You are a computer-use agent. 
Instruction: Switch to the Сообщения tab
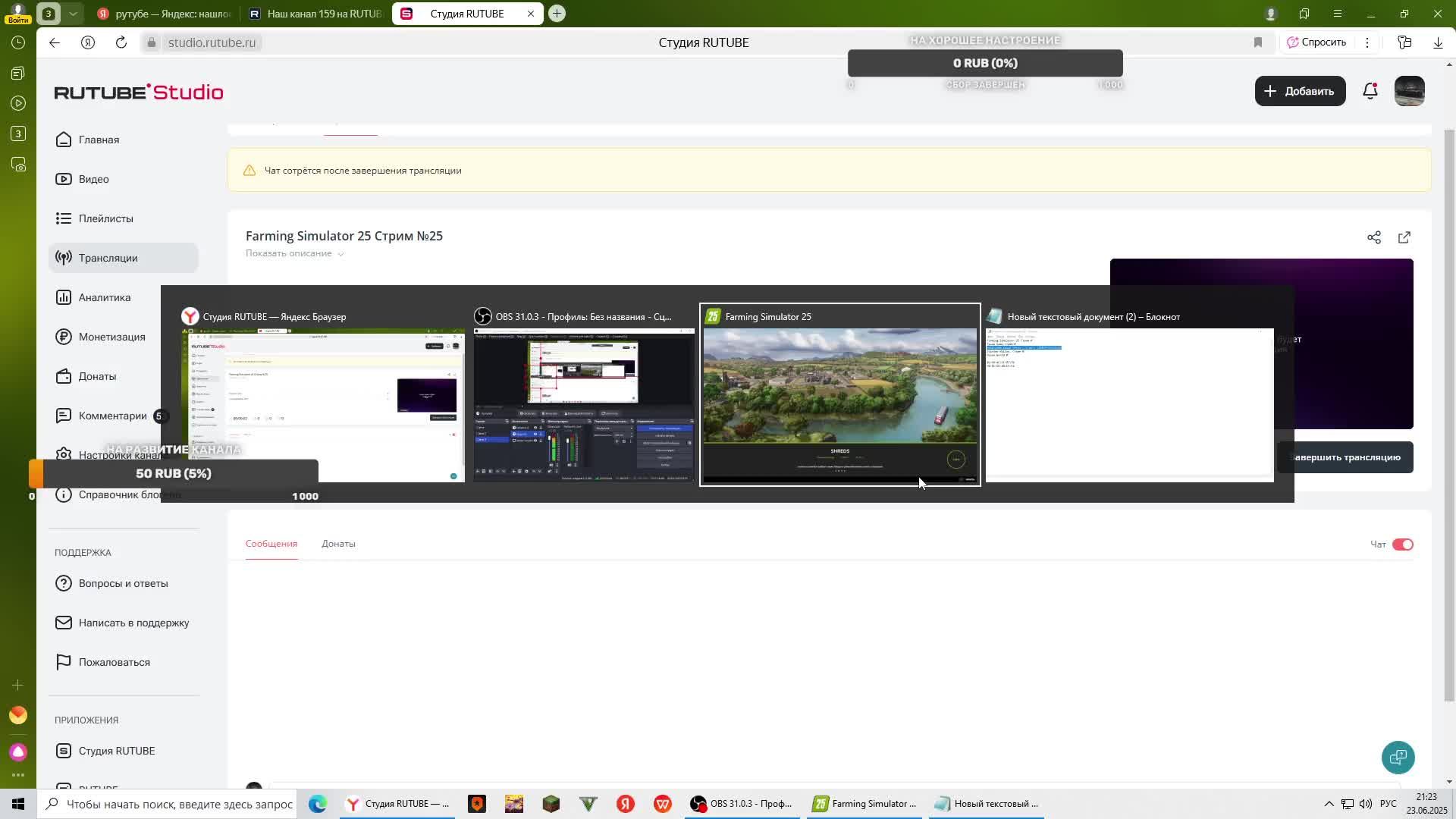(271, 544)
